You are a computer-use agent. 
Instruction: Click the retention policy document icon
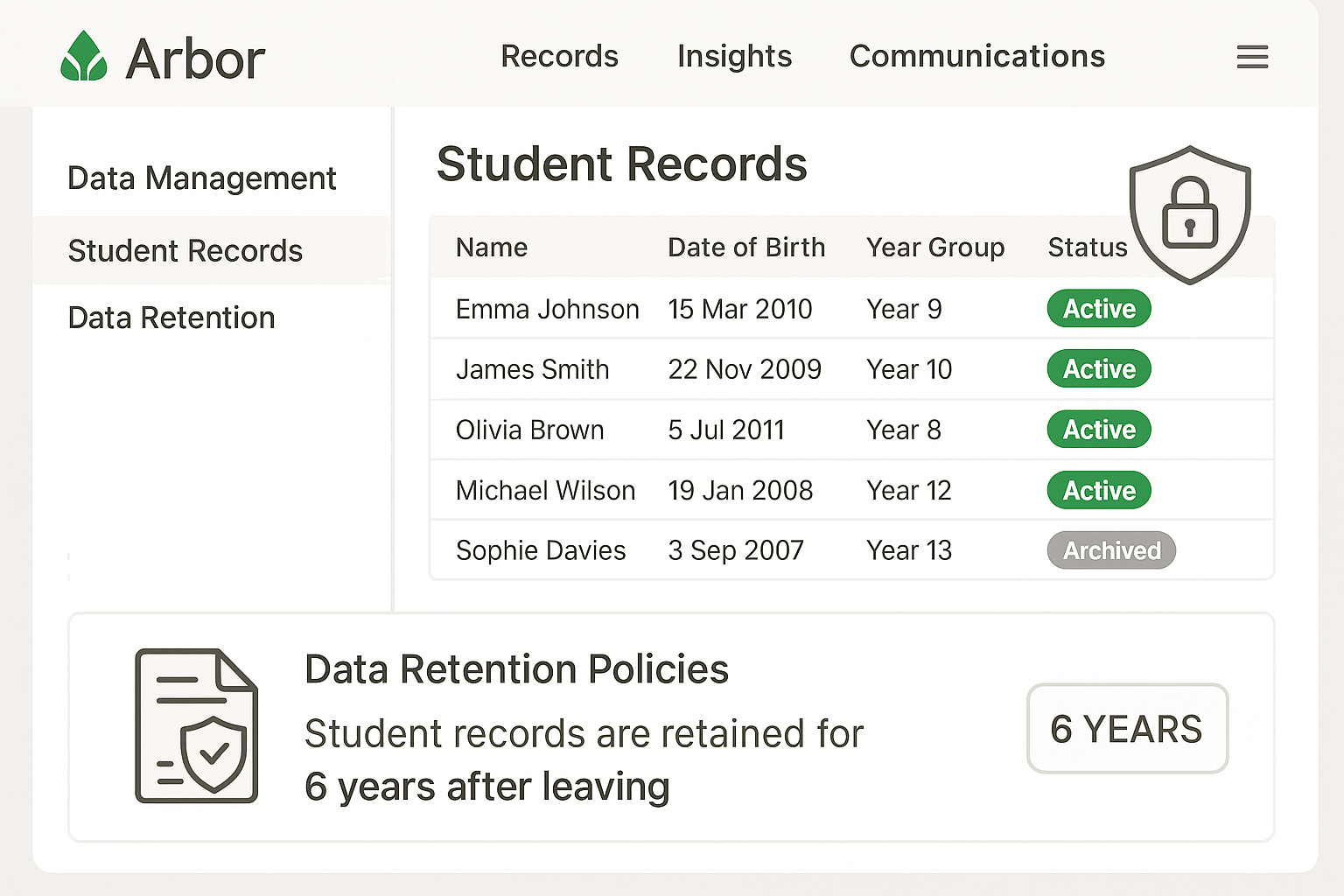[x=196, y=725]
